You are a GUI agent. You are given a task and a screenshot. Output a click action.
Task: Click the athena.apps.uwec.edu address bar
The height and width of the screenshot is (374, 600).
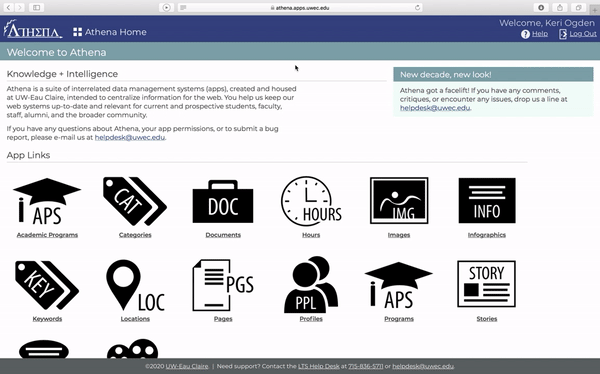coord(300,7)
